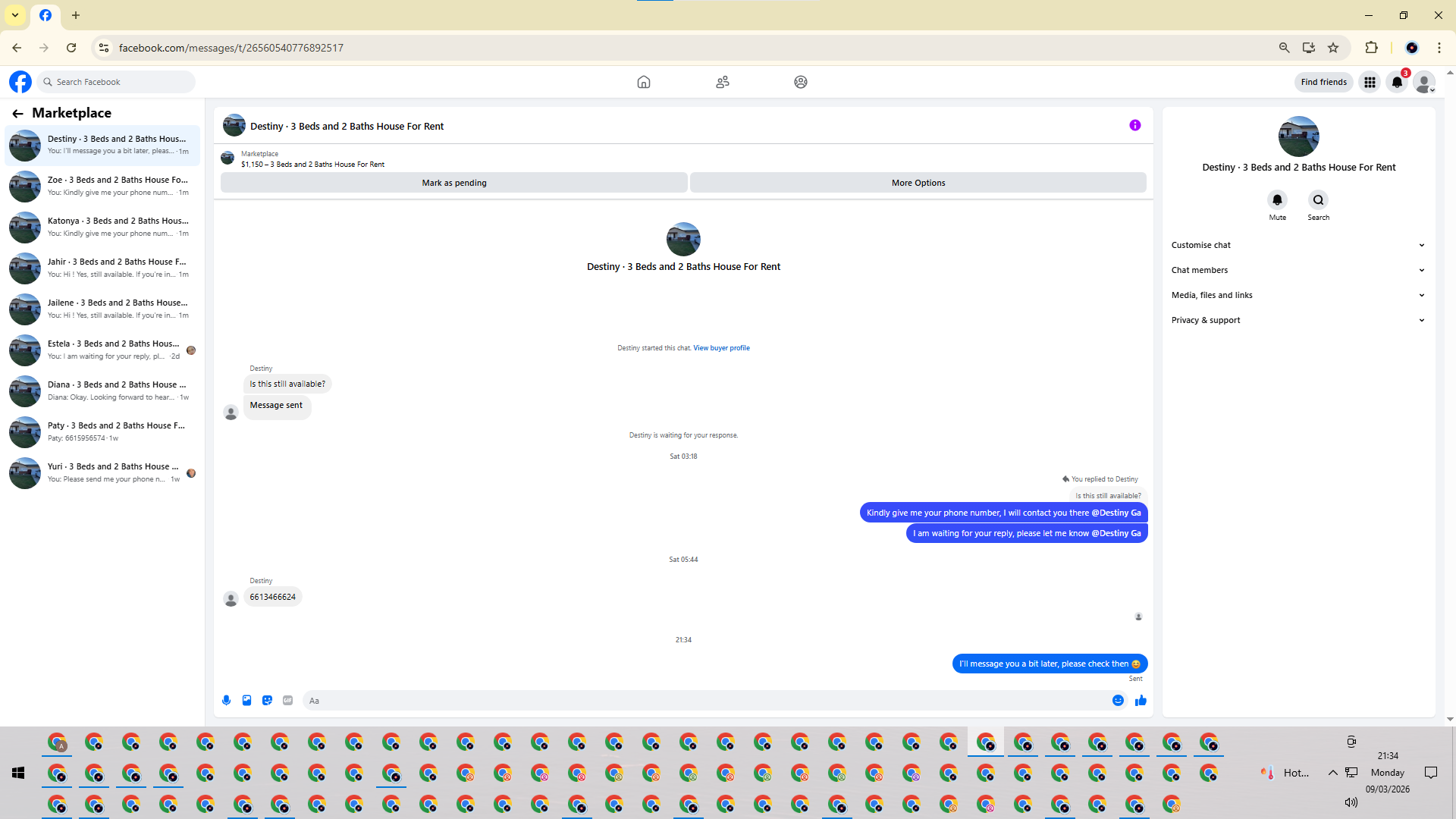This screenshot has height=819, width=1456.
Task: Click View buyer profile link
Action: click(721, 348)
